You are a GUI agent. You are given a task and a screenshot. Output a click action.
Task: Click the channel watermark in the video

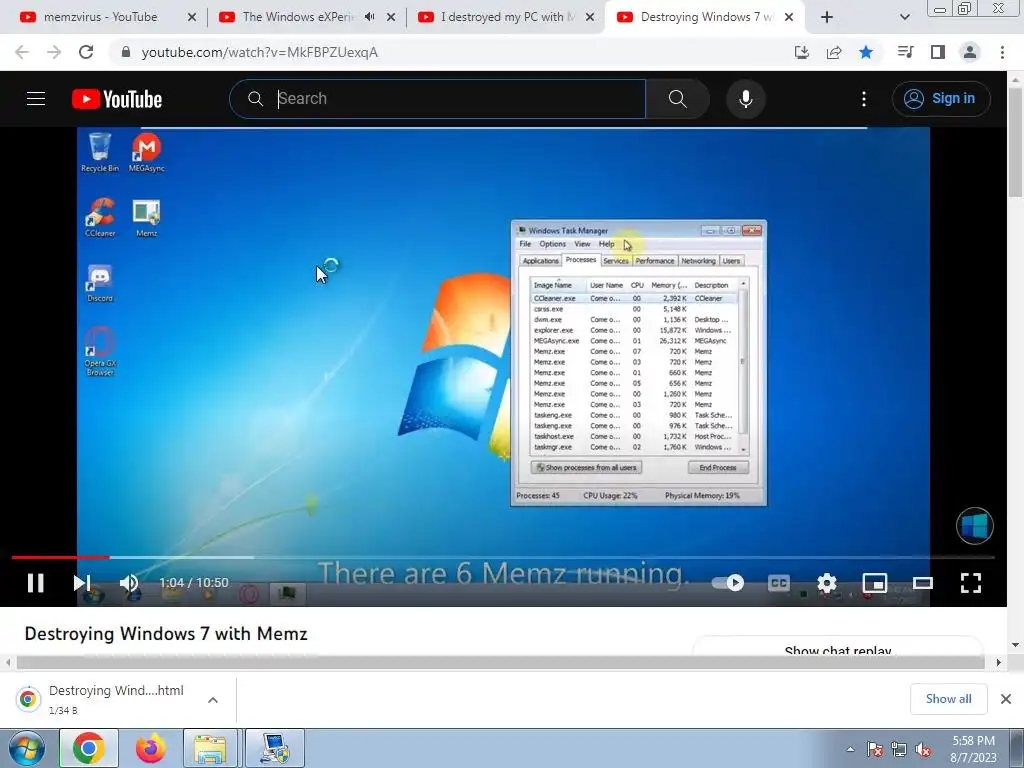(x=975, y=526)
